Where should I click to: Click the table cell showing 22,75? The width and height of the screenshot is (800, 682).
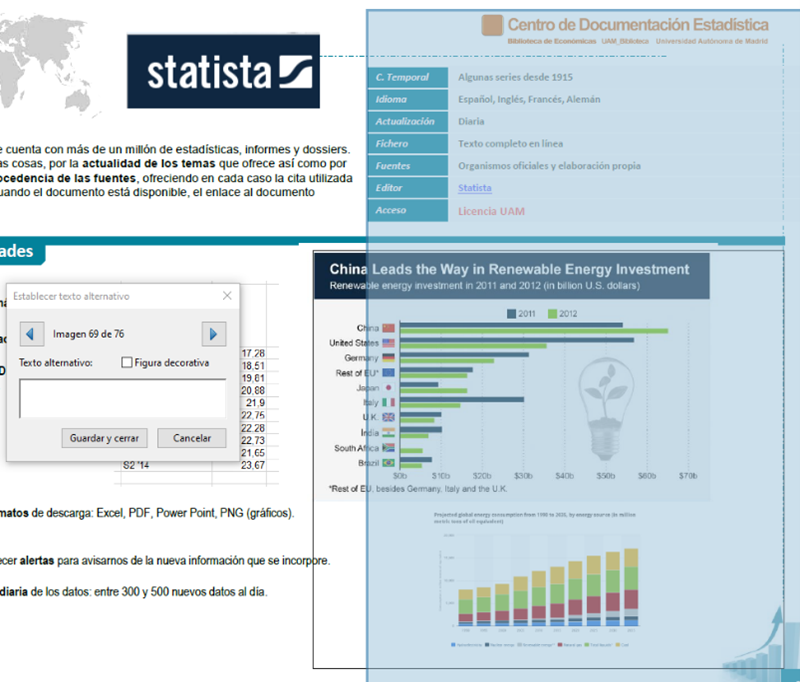253,415
